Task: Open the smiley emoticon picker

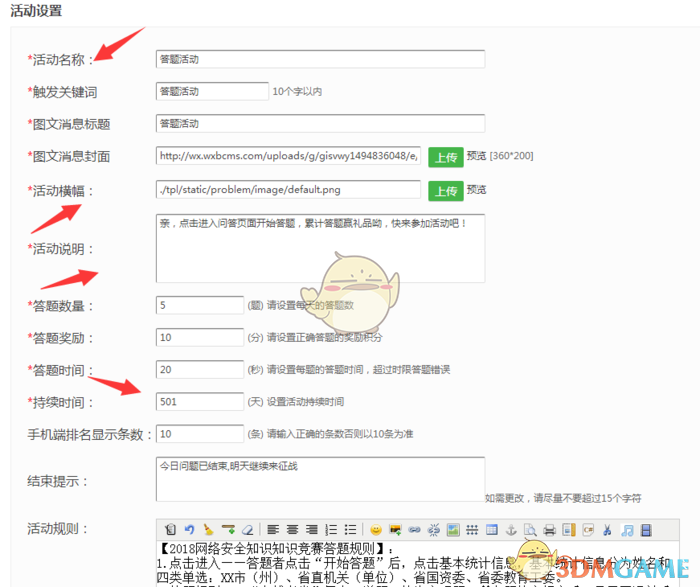Action: (x=376, y=530)
